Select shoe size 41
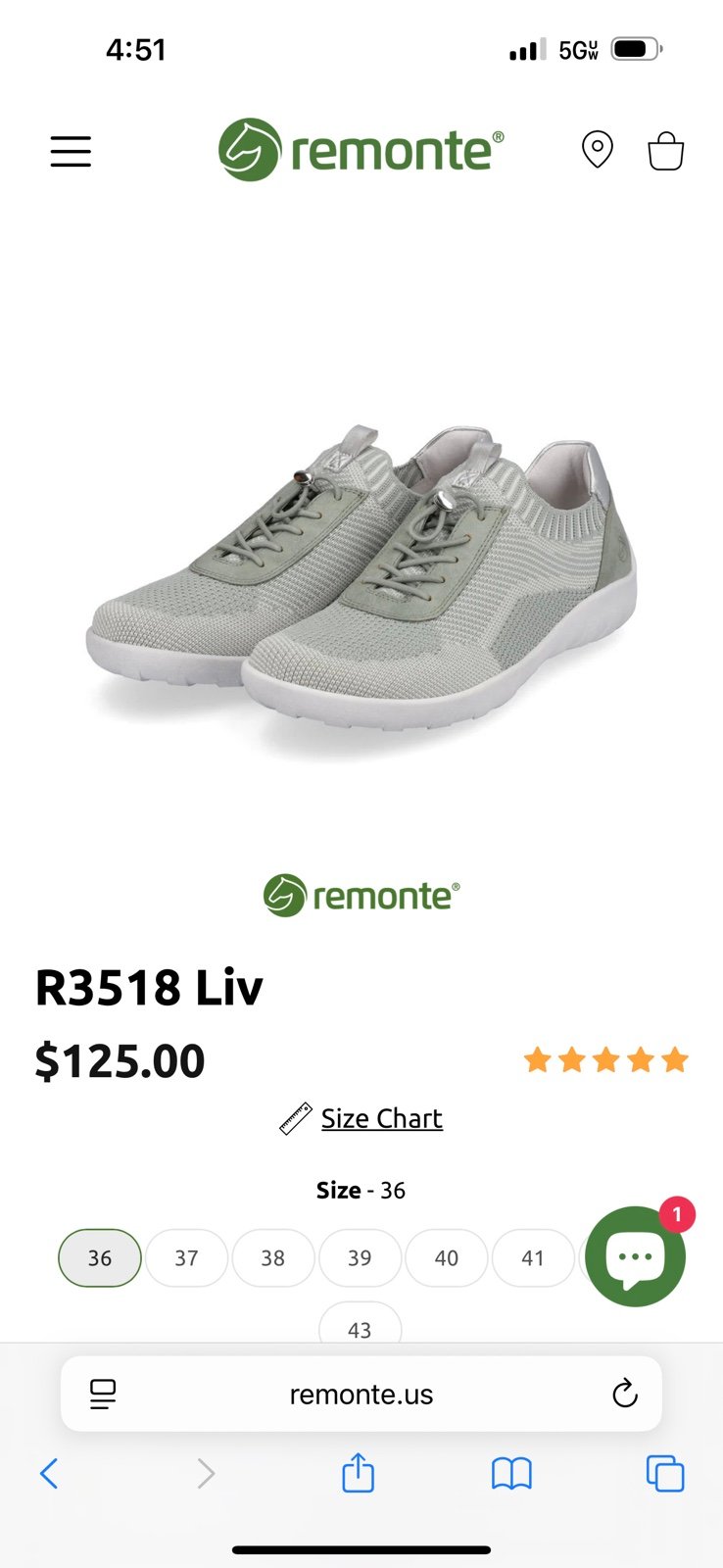Viewport: 723px width, 1568px height. click(x=532, y=1257)
